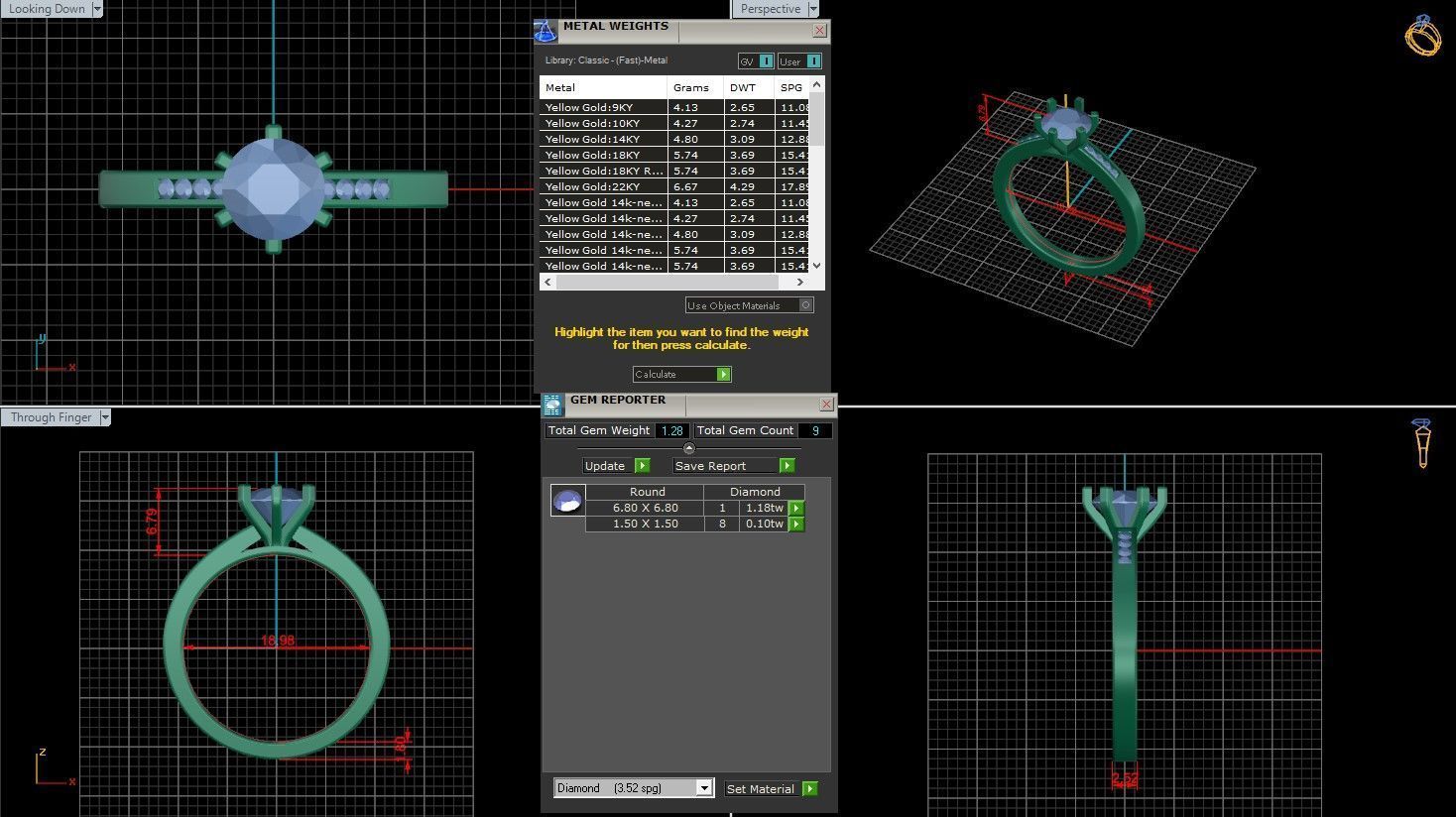This screenshot has height=817, width=1456.
Task: Select the Yellow Gold:10KY row
Action: pyautogui.click(x=674, y=123)
